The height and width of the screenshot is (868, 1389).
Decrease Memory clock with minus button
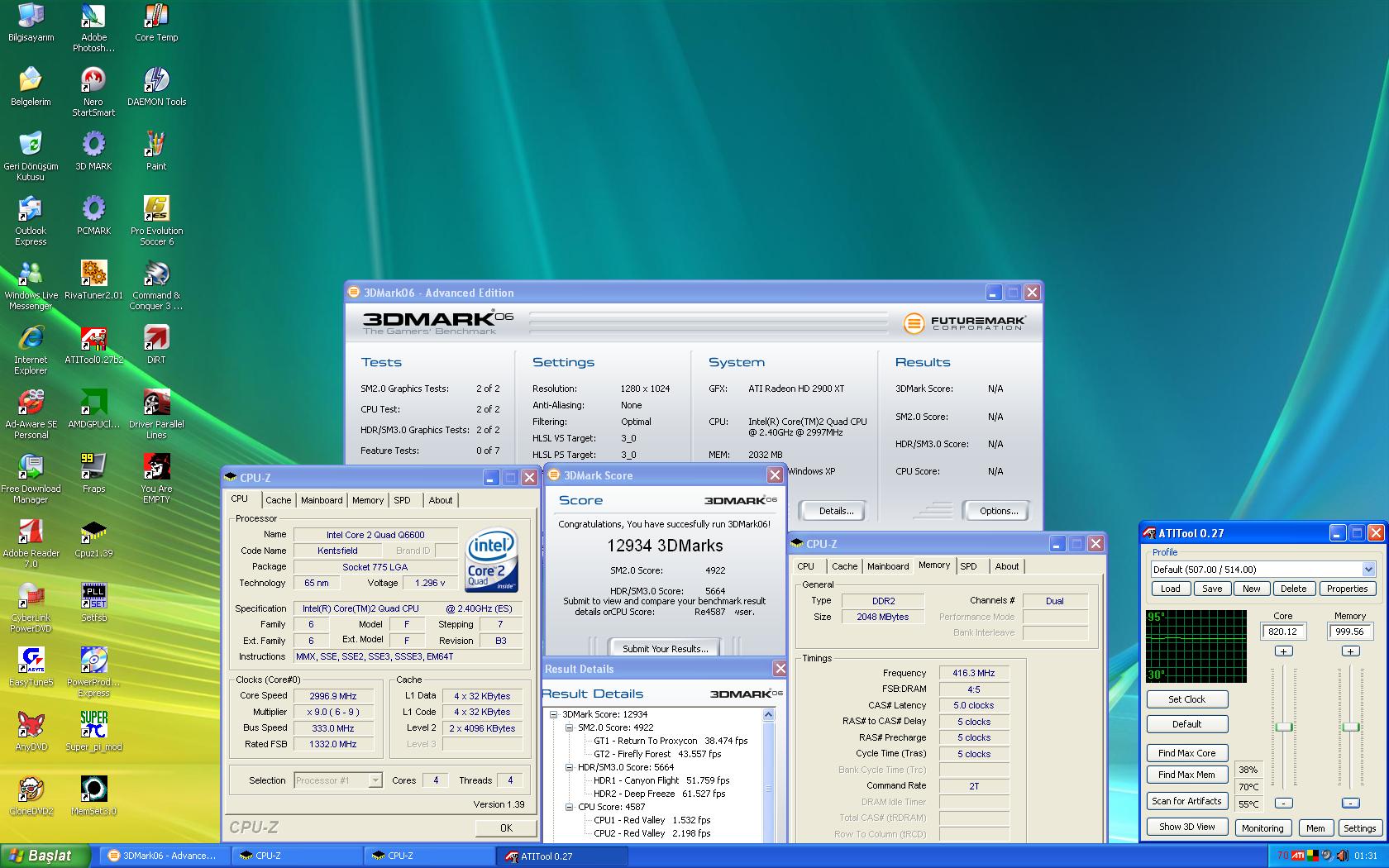click(x=1350, y=803)
